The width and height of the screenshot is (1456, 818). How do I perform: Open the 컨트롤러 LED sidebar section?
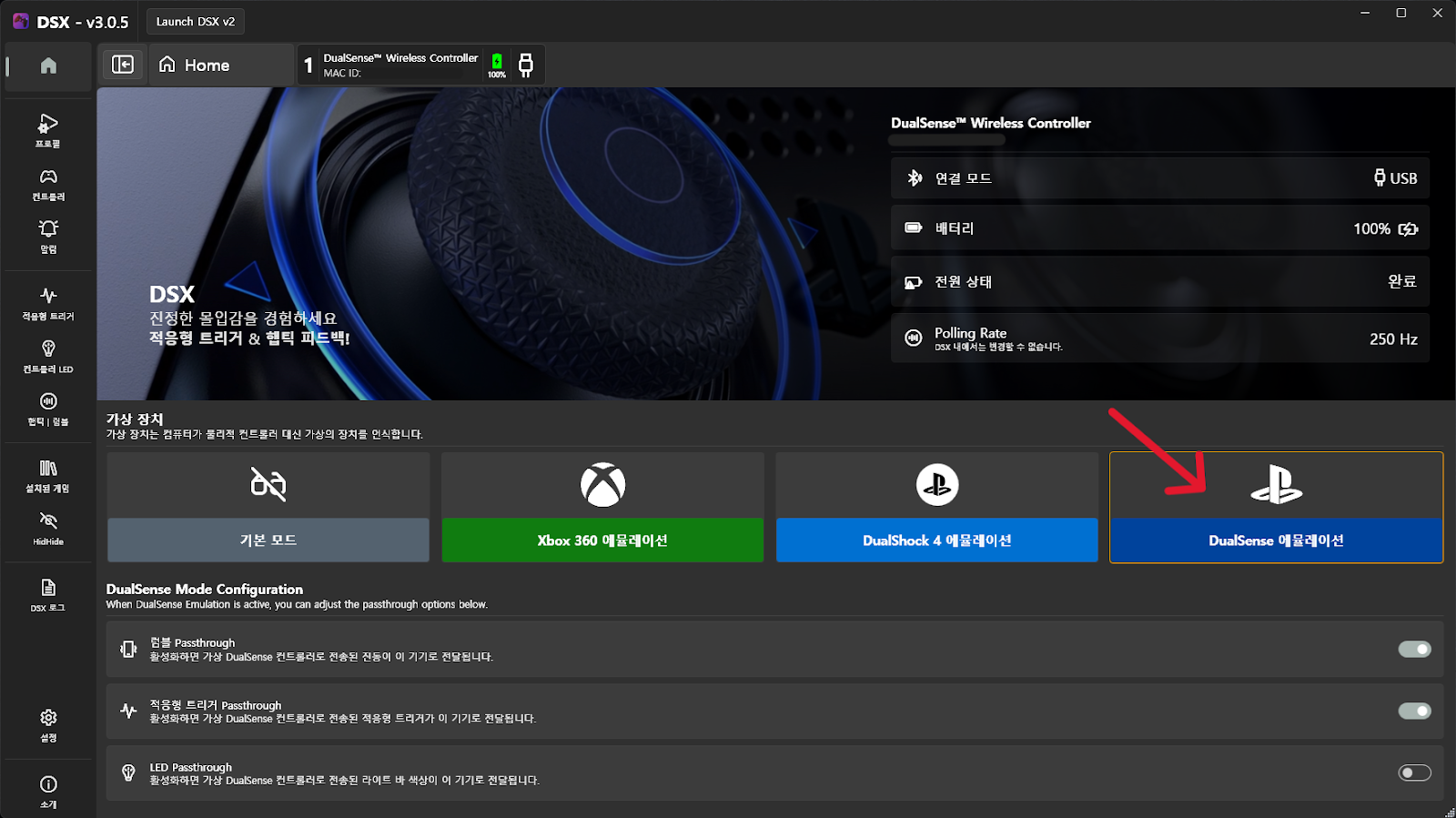pyautogui.click(x=48, y=356)
